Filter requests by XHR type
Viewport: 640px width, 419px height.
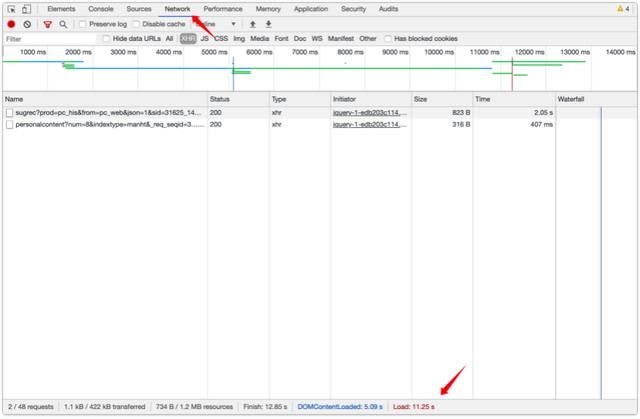tap(188, 39)
